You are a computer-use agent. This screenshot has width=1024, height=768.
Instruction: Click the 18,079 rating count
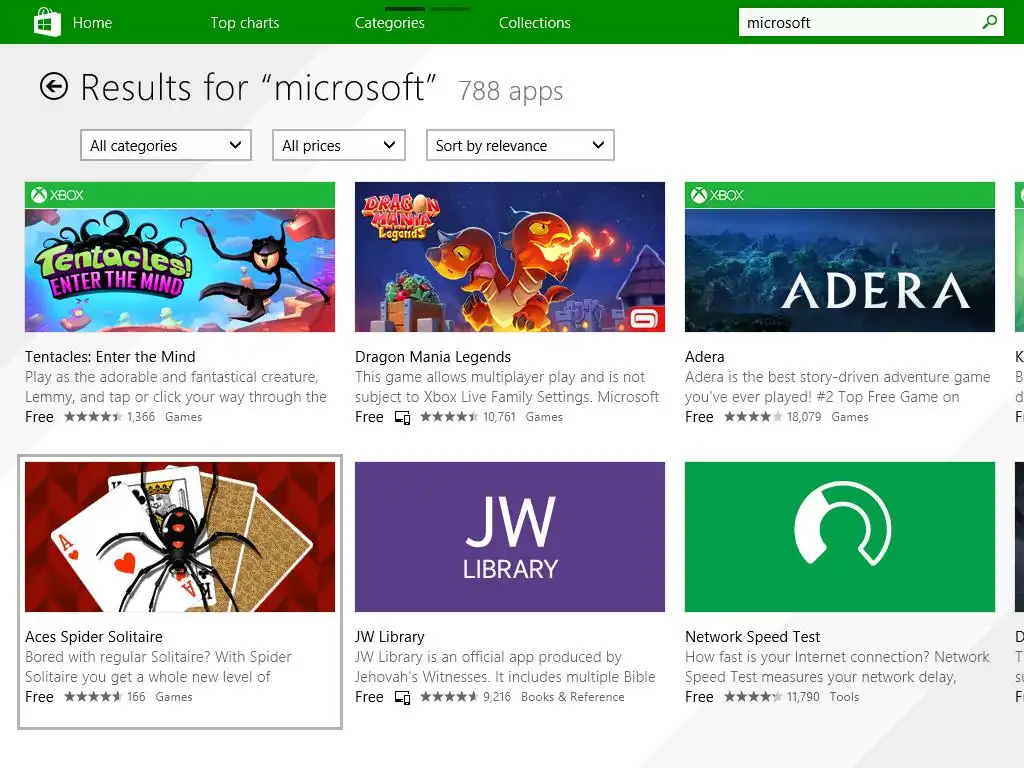click(804, 417)
